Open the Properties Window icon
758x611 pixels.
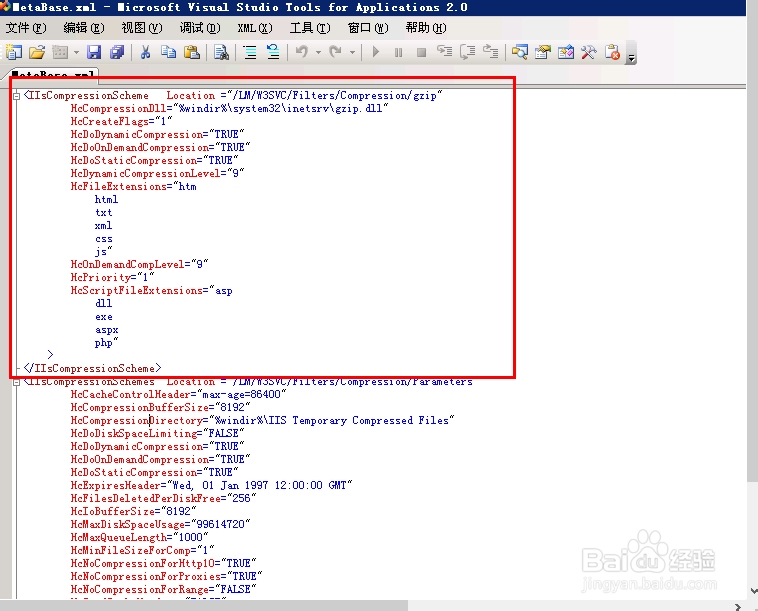(543, 52)
